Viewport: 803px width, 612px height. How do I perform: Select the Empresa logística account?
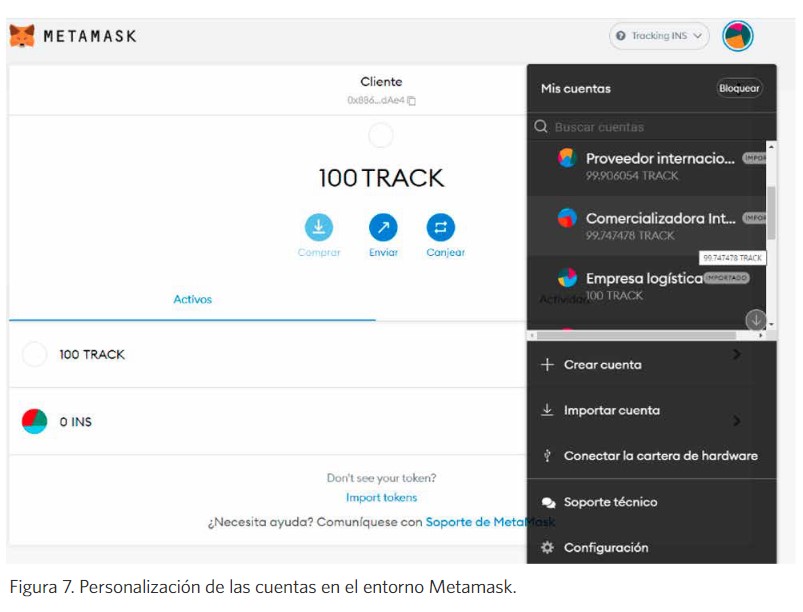coord(646,286)
